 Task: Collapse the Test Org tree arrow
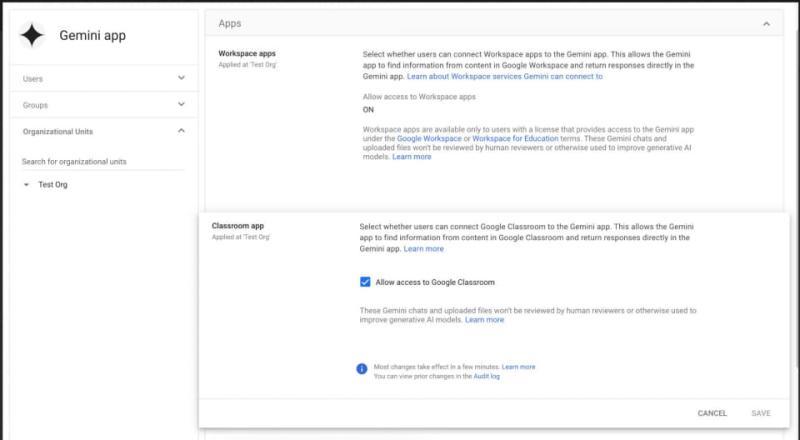coord(27,185)
